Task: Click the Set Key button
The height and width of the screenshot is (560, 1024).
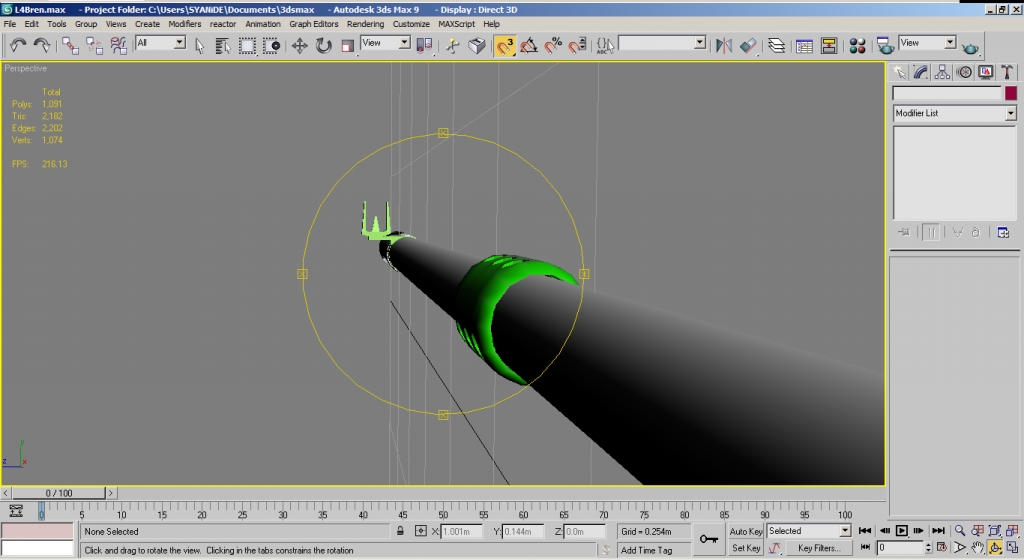Action: (x=746, y=548)
